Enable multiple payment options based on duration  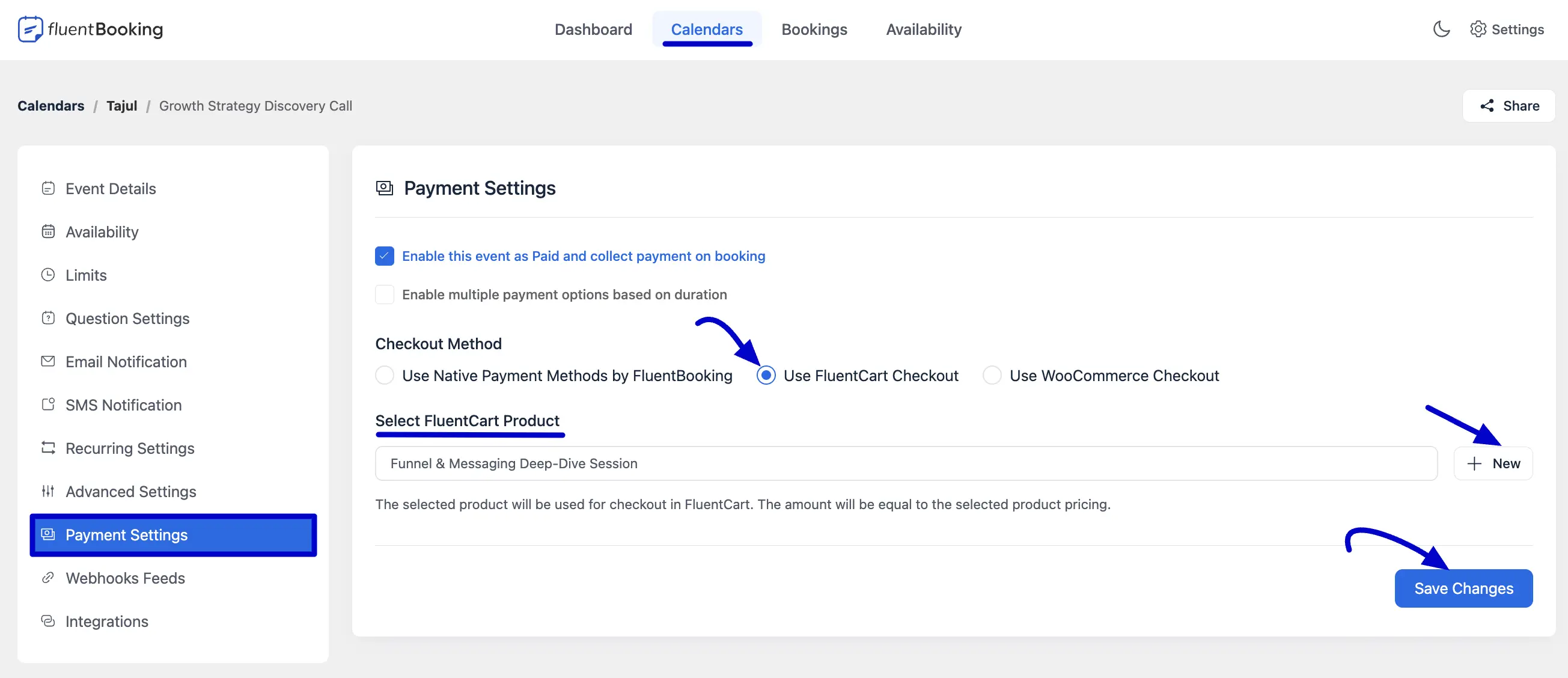pyautogui.click(x=385, y=295)
